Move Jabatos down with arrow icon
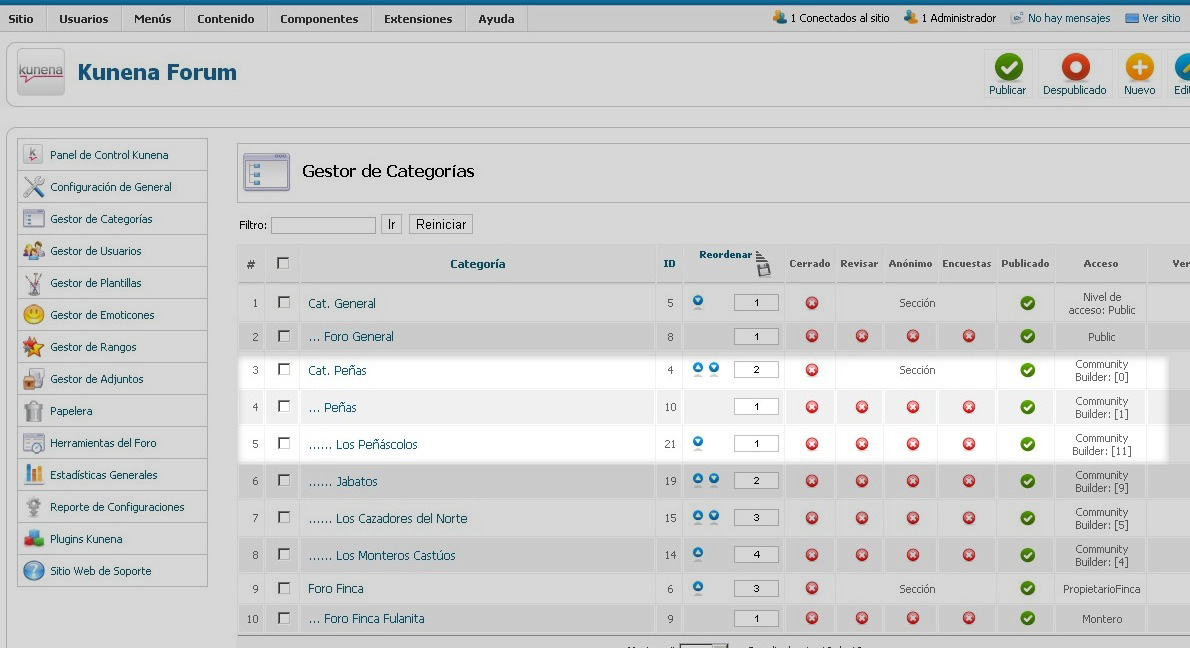Viewport: 1190px width, 648px height. pos(714,480)
